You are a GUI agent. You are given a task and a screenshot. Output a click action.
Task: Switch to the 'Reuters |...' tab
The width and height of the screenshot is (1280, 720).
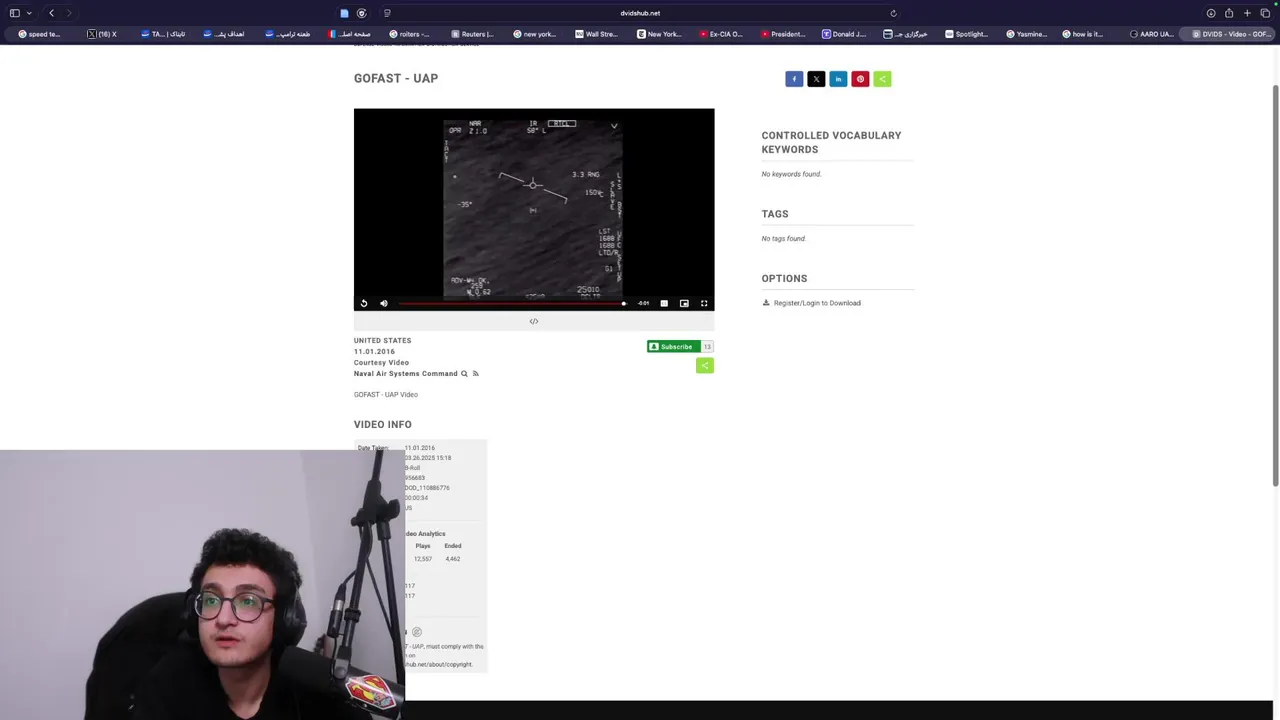pos(472,34)
